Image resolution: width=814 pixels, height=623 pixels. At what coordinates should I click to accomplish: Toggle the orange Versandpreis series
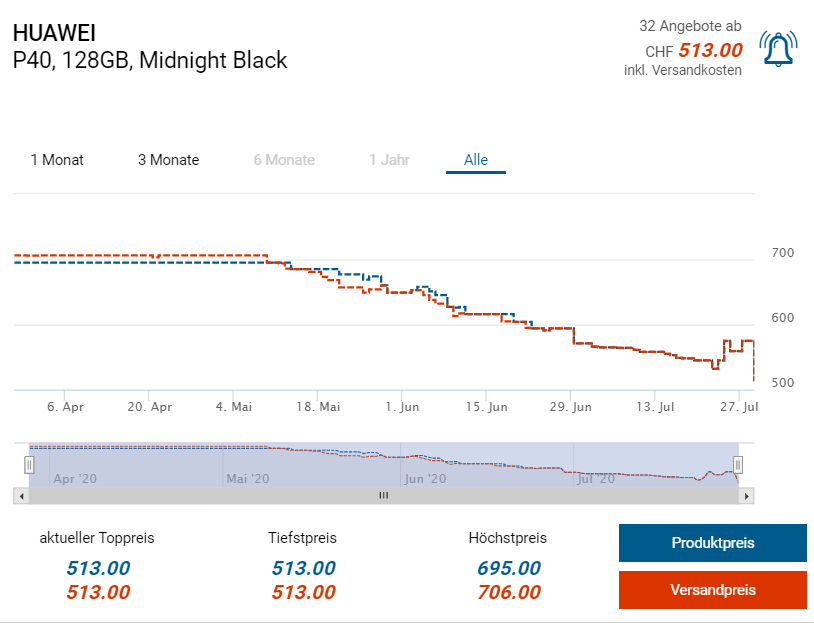[712, 590]
